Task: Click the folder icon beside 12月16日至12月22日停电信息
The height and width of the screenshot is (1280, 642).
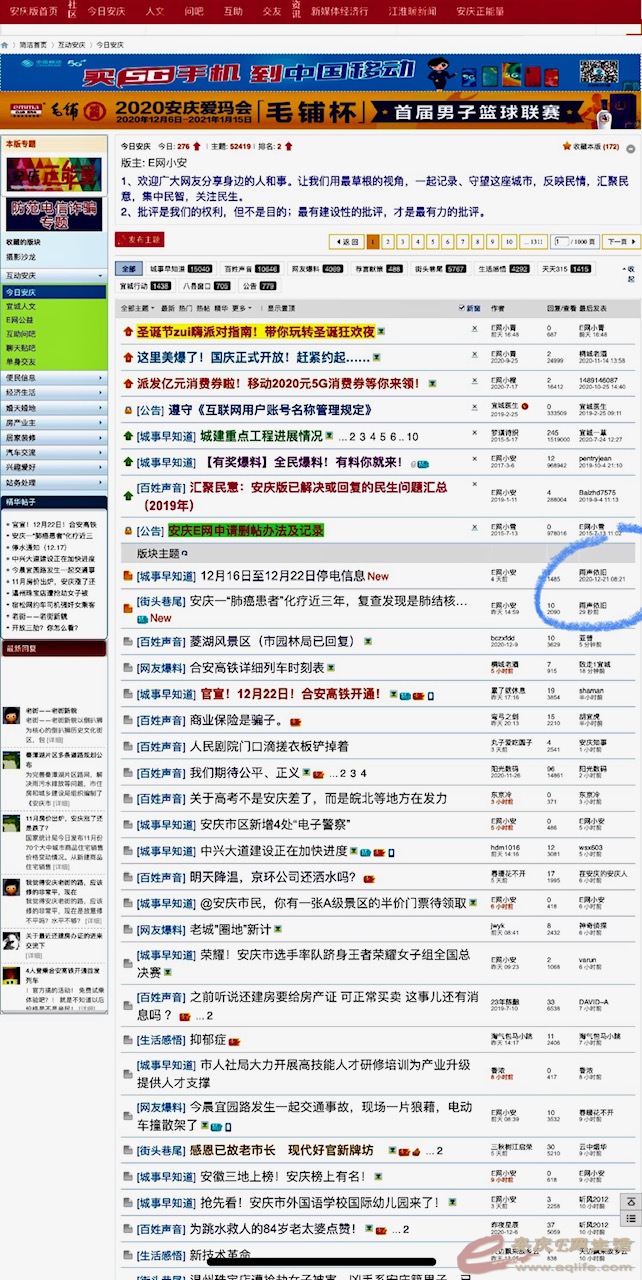Action: 128,576
